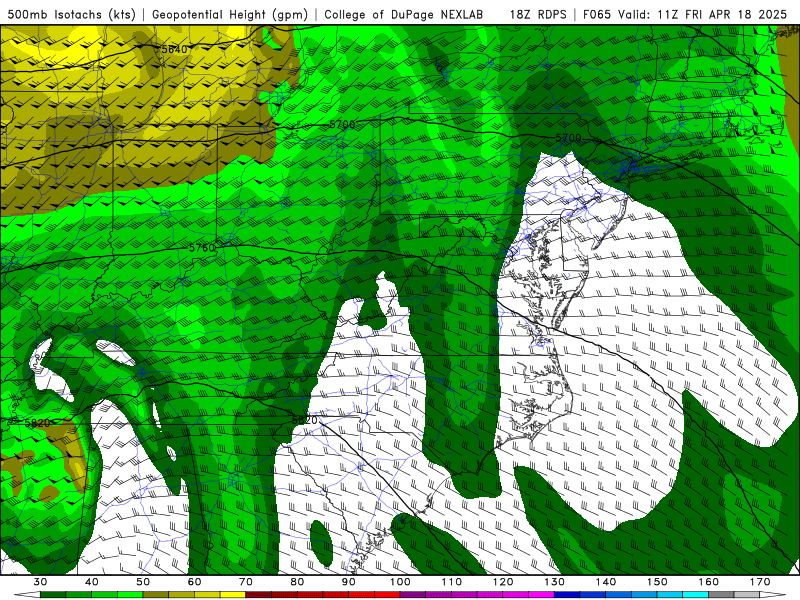
Task: Click the 100 label on the color scale
Action: pyautogui.click(x=400, y=582)
